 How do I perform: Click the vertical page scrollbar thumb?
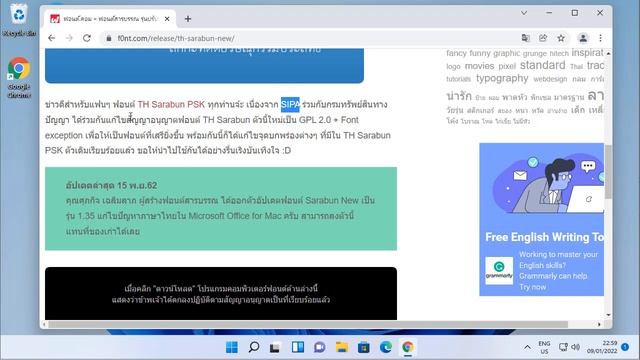pyautogui.click(x=608, y=171)
